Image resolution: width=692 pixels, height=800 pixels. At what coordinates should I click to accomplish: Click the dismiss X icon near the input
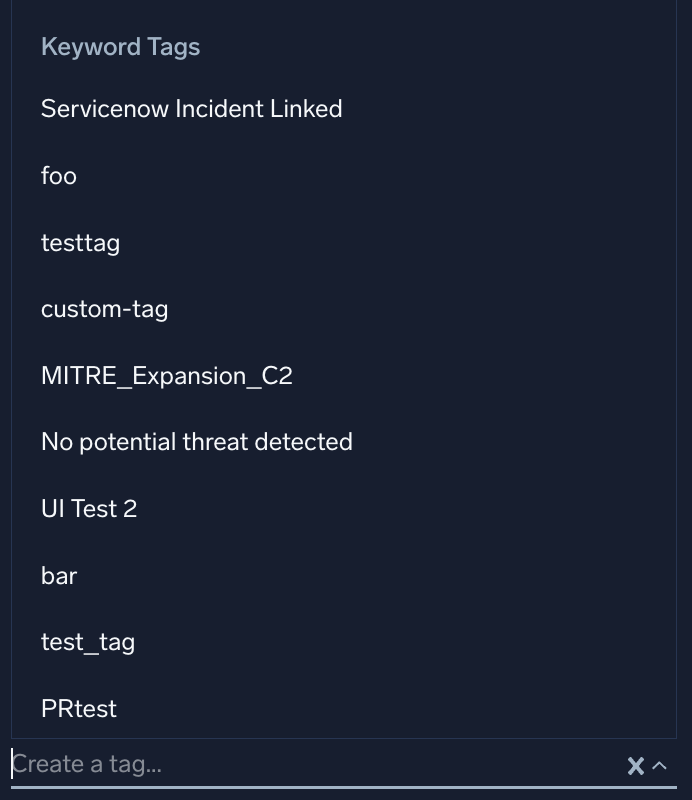pyautogui.click(x=636, y=765)
